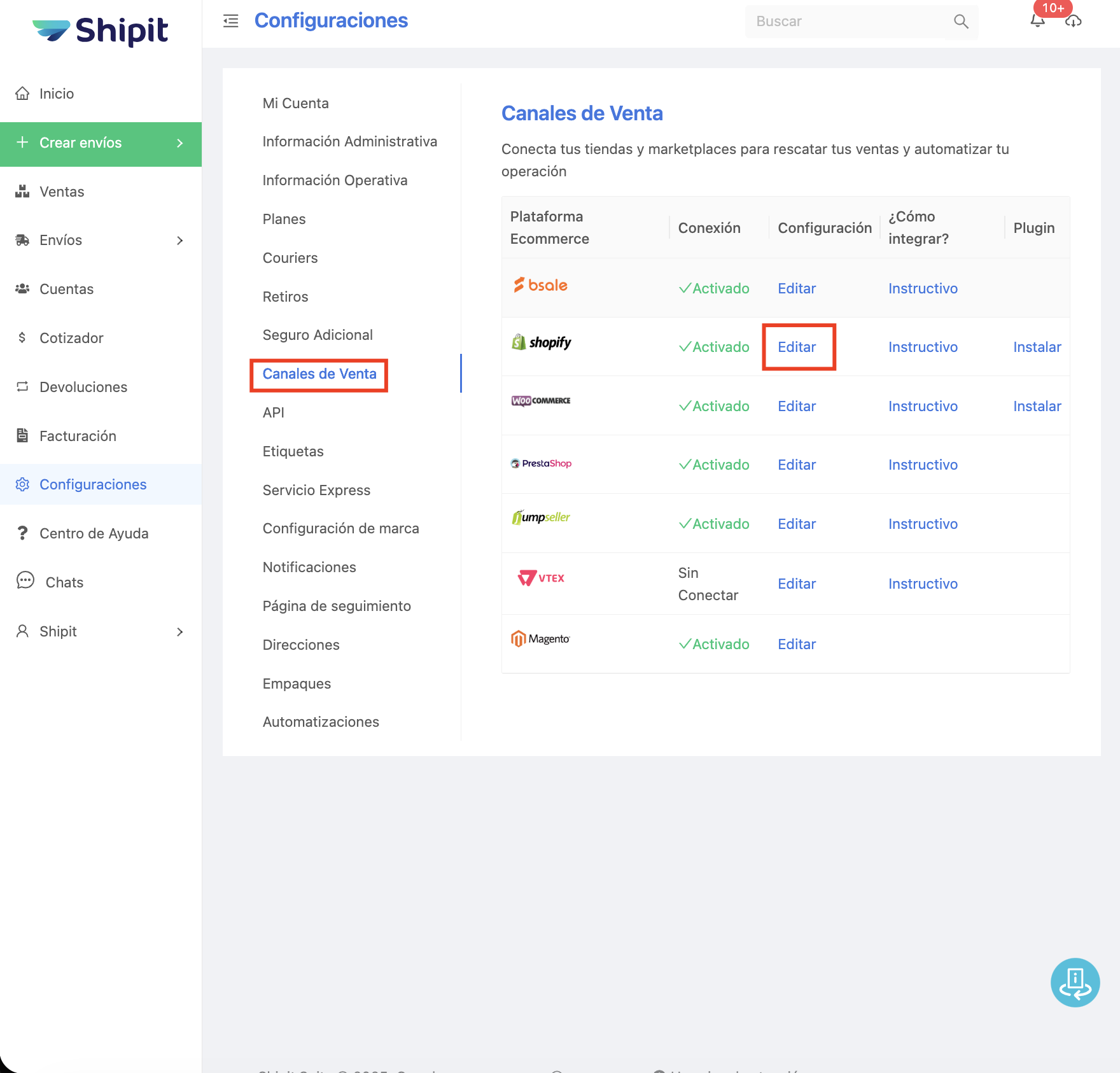
Task: Open the bsale Instructivo link
Action: [923, 288]
